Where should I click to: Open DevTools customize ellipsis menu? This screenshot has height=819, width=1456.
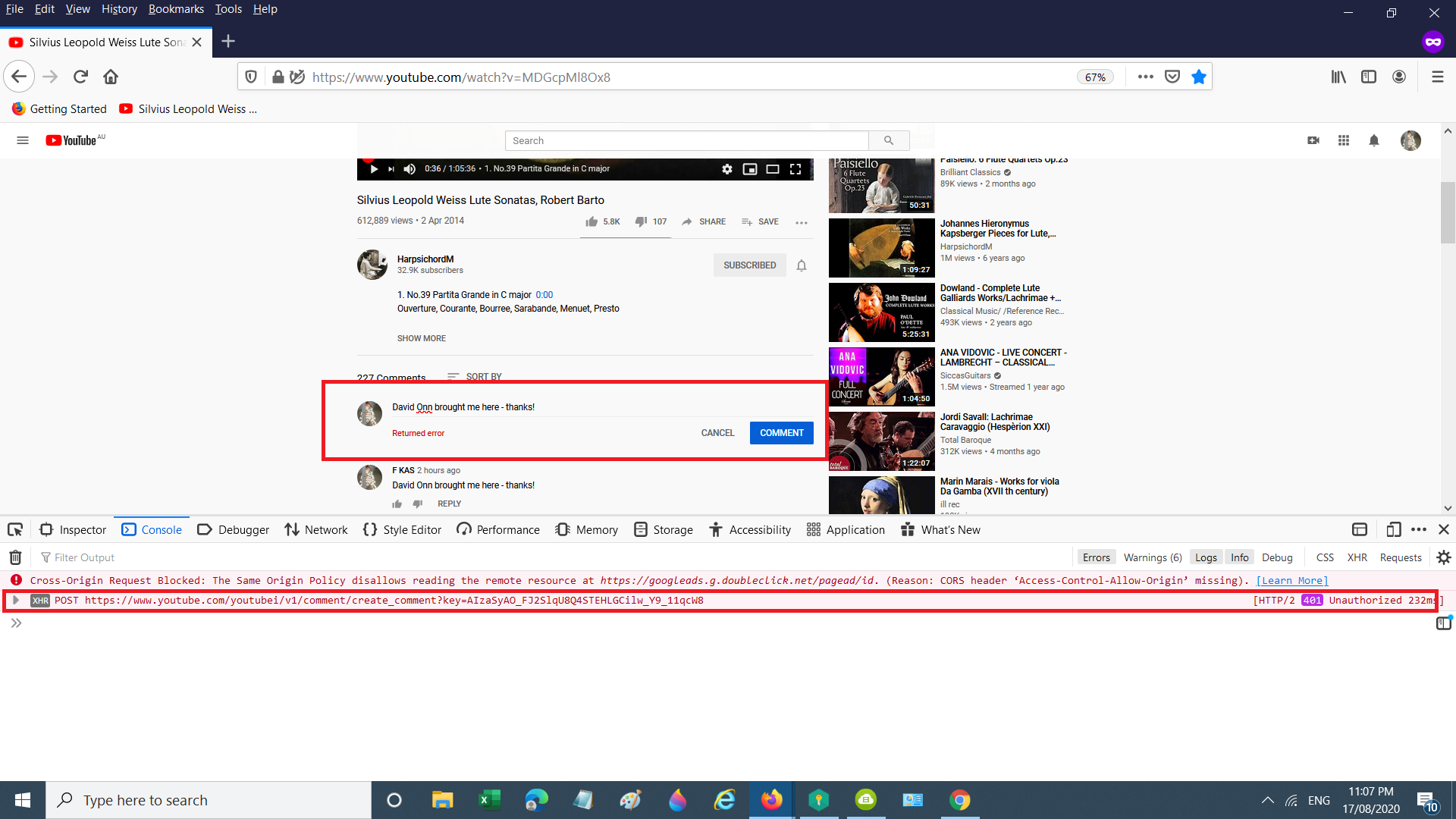click(1419, 529)
